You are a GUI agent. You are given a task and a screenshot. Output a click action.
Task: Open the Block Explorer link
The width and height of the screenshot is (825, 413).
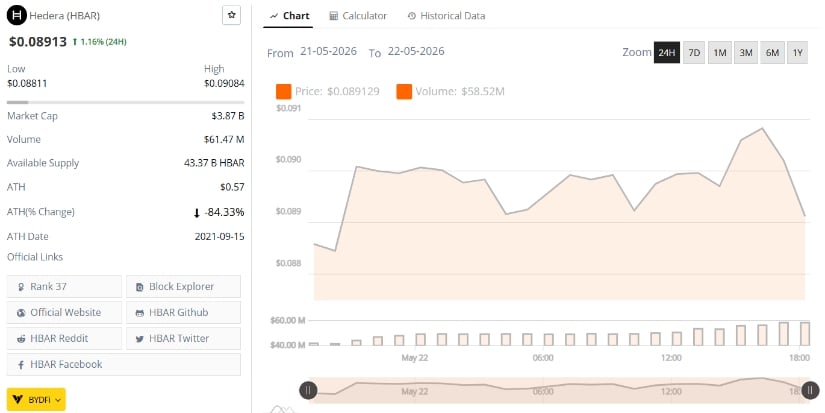[x=183, y=287]
